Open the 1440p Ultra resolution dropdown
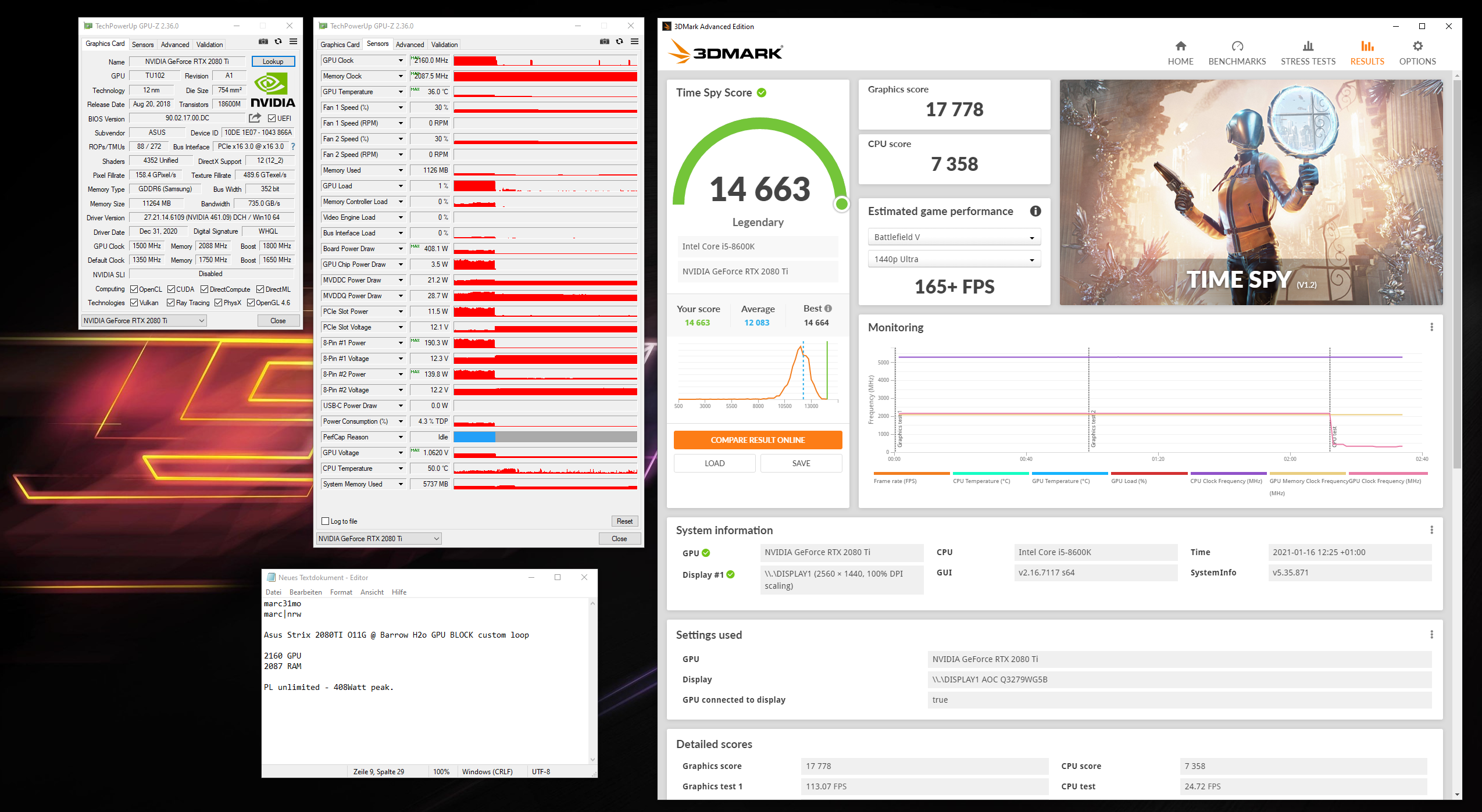The height and width of the screenshot is (812, 1482). (954, 259)
